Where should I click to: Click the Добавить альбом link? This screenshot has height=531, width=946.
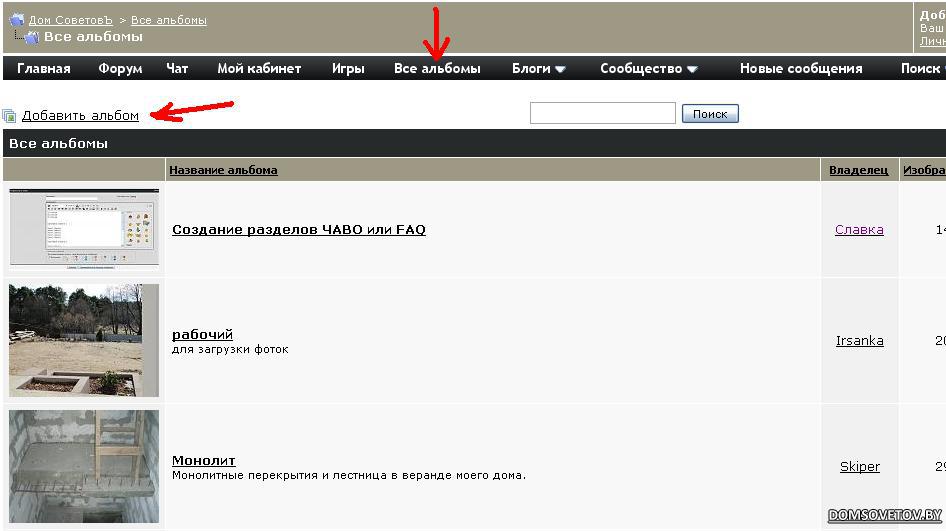click(80, 116)
